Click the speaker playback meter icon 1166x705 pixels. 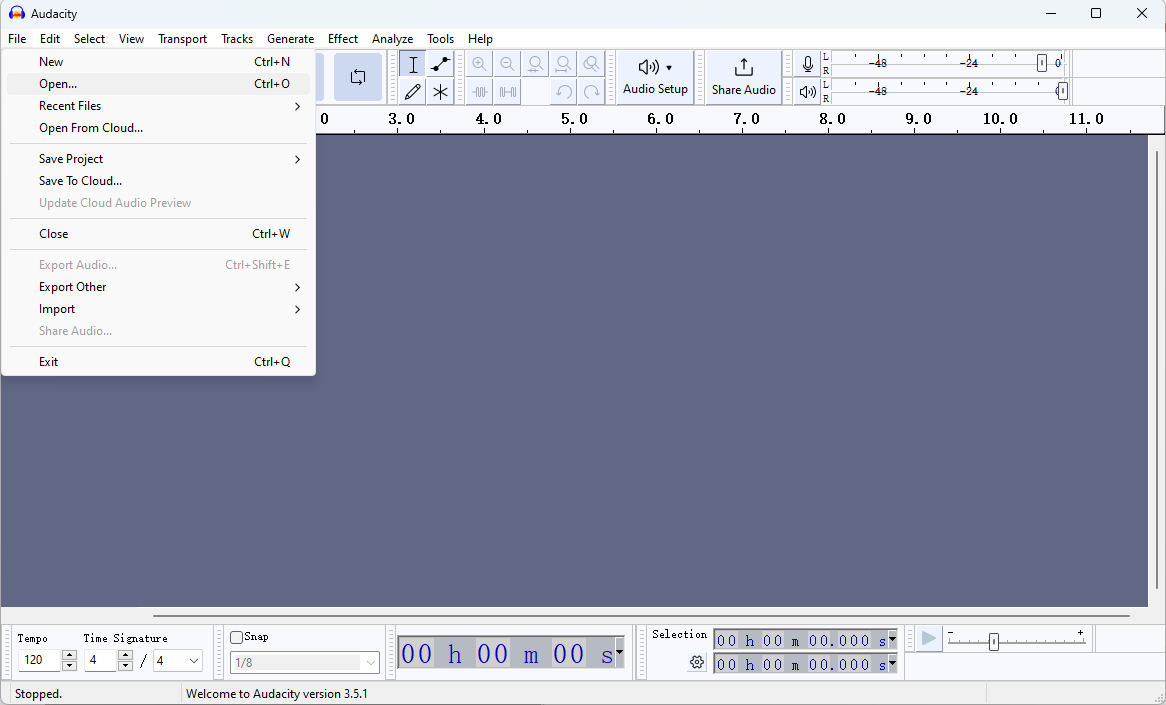(x=808, y=92)
